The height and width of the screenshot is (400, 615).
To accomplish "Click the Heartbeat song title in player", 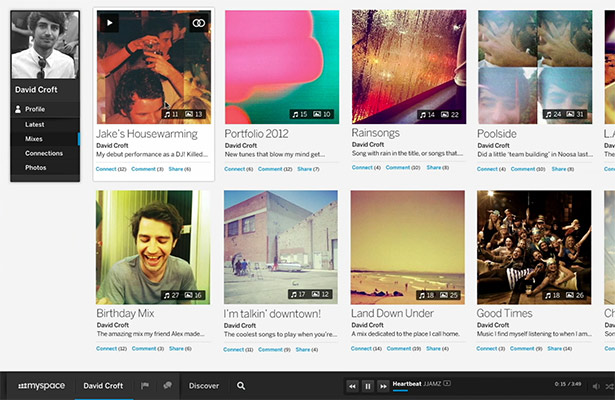I will [407, 384].
